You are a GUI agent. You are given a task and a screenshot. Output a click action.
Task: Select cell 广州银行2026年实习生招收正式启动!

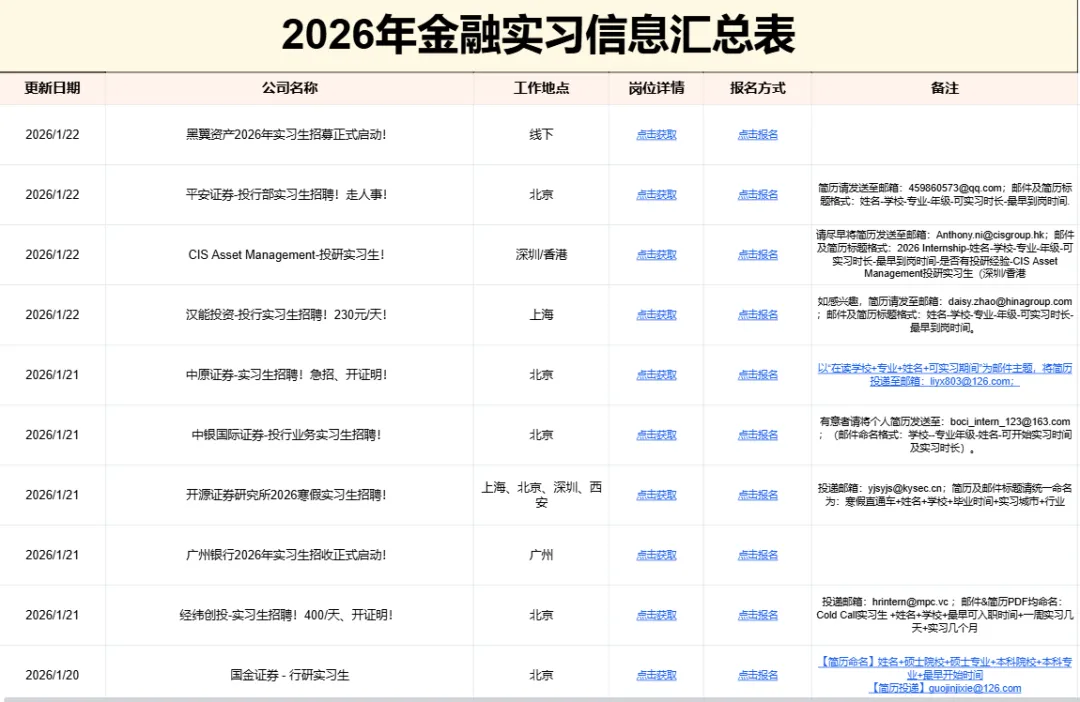(x=289, y=555)
